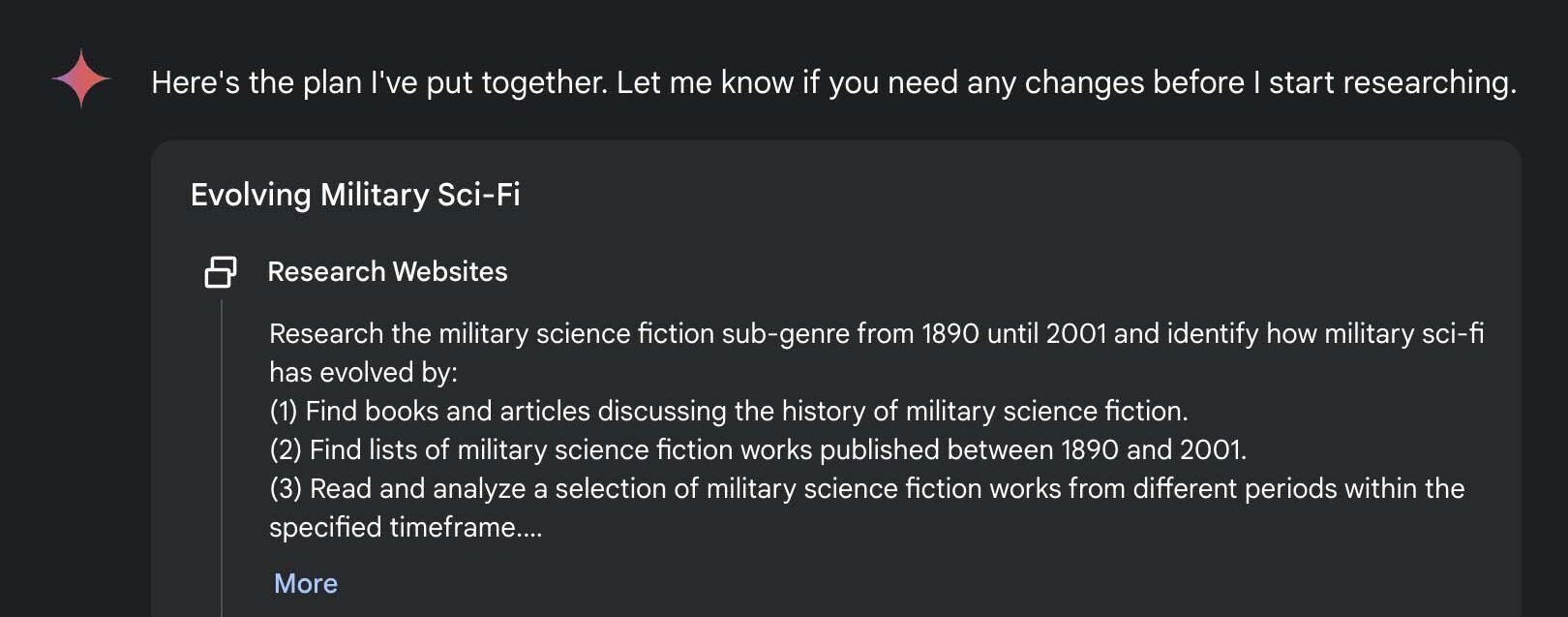The height and width of the screenshot is (617, 1568).
Task: Select the Research Websites heading label
Action: click(387, 272)
